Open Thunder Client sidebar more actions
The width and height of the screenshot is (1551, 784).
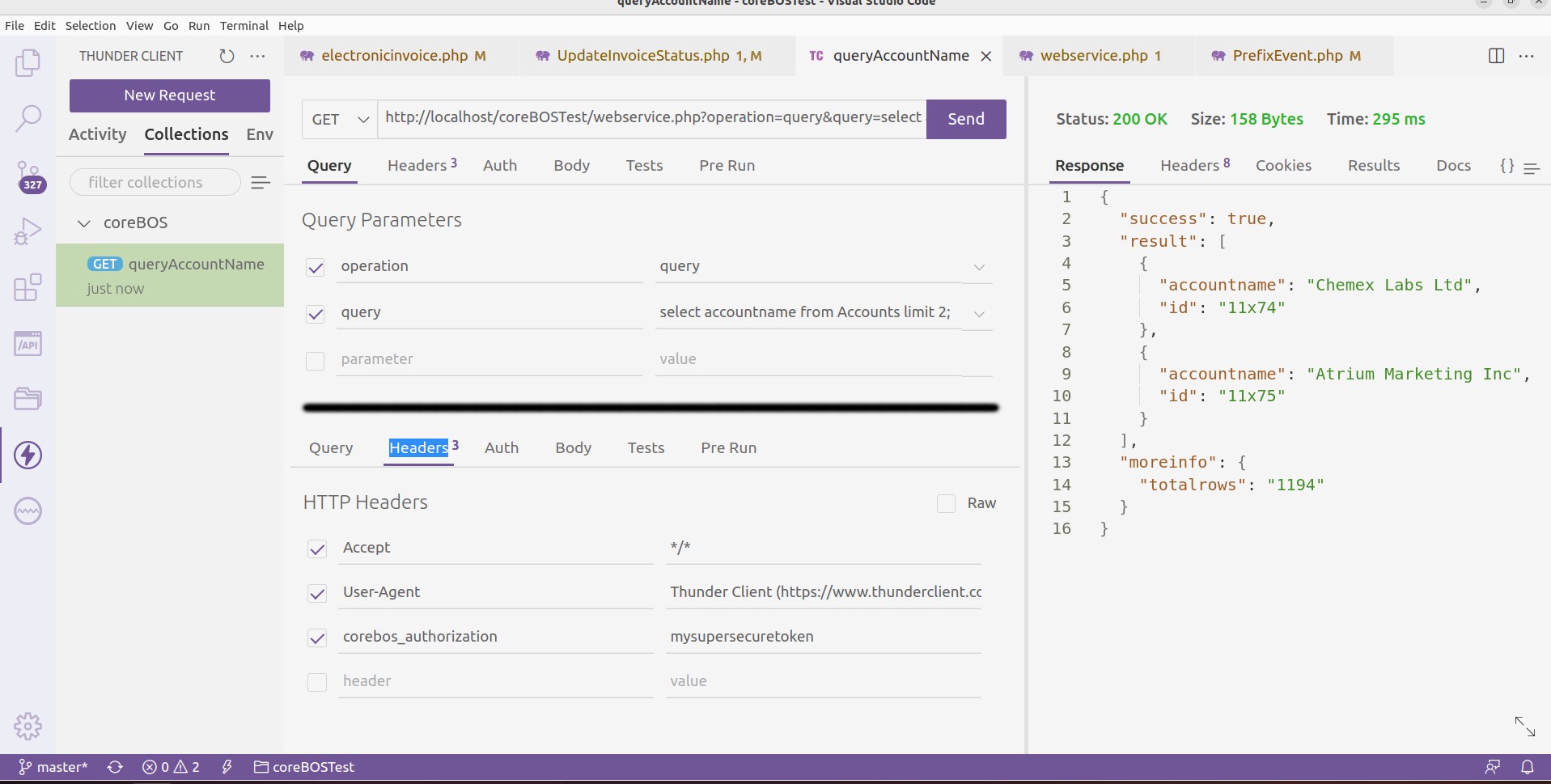[x=257, y=56]
